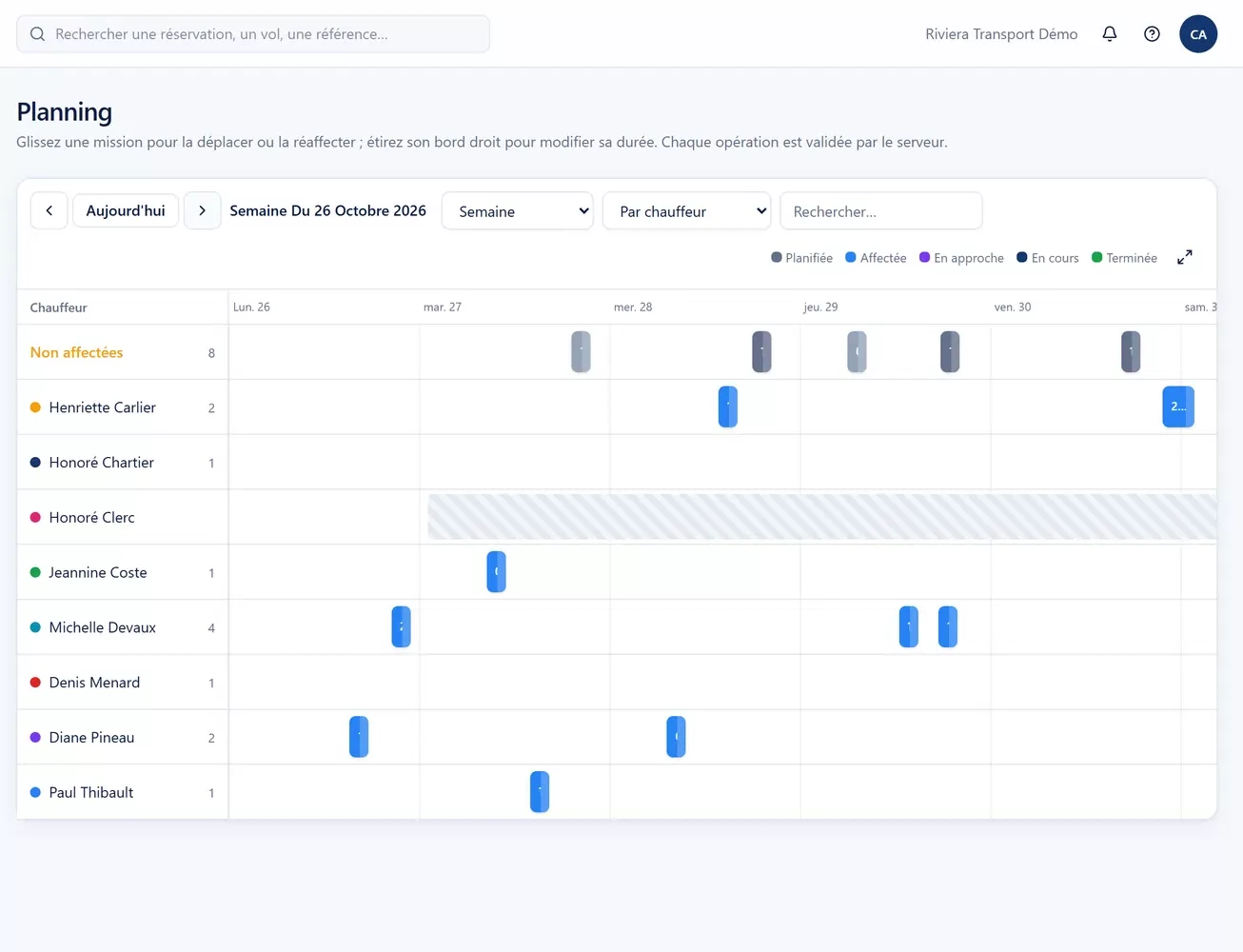Select the orange dot beside Henriette Carlier
Image resolution: width=1243 pixels, height=952 pixels.
pyautogui.click(x=35, y=407)
